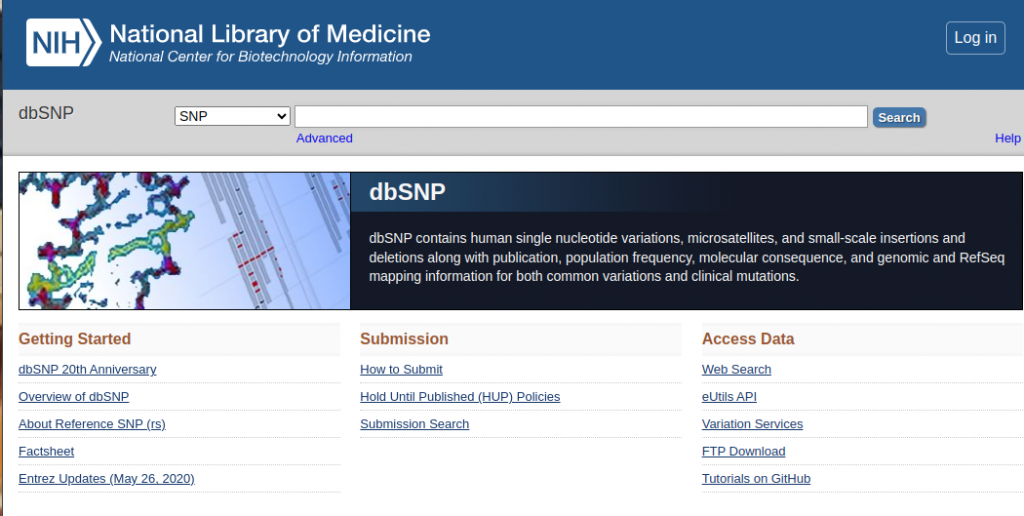The height and width of the screenshot is (516, 1024).
Task: Open National Library of Medicine homepage title
Action: pyautogui.click(x=270, y=33)
